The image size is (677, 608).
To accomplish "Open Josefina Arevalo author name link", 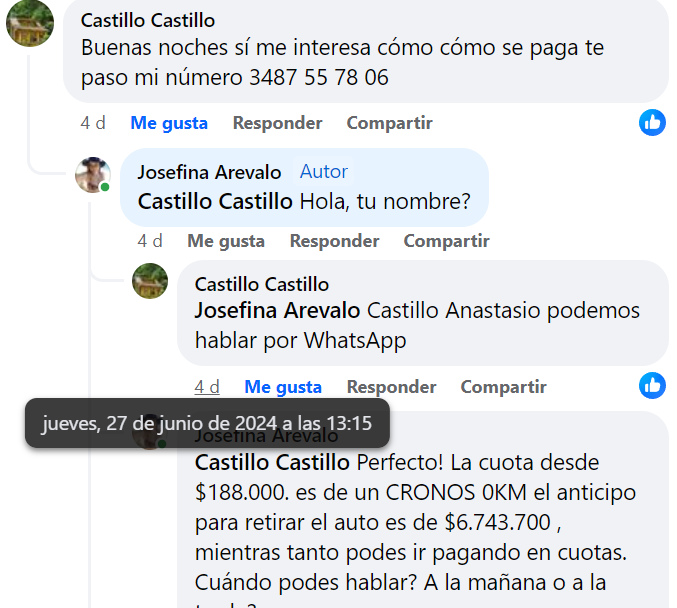I will [x=209, y=173].
